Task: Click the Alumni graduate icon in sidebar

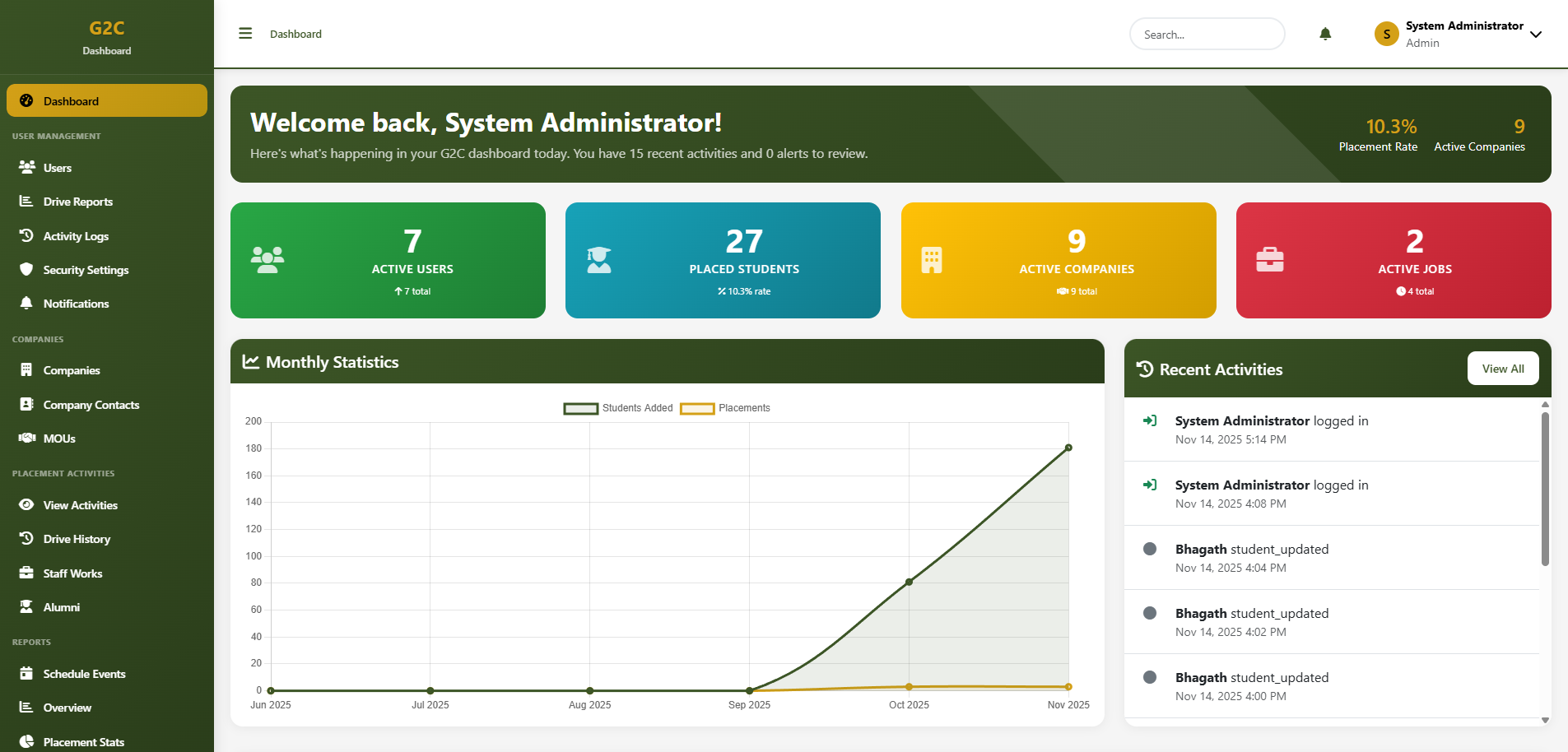Action: (26, 606)
